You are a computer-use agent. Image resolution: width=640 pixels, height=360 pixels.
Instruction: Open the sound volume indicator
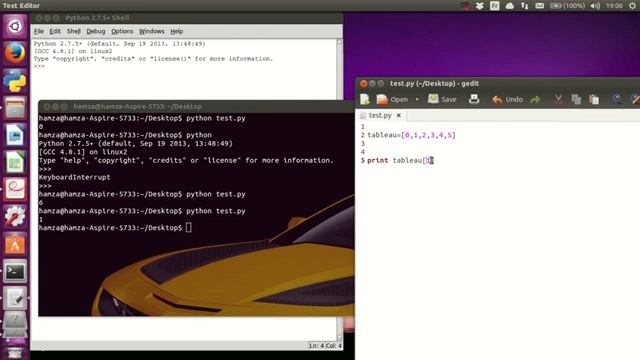(x=595, y=6)
